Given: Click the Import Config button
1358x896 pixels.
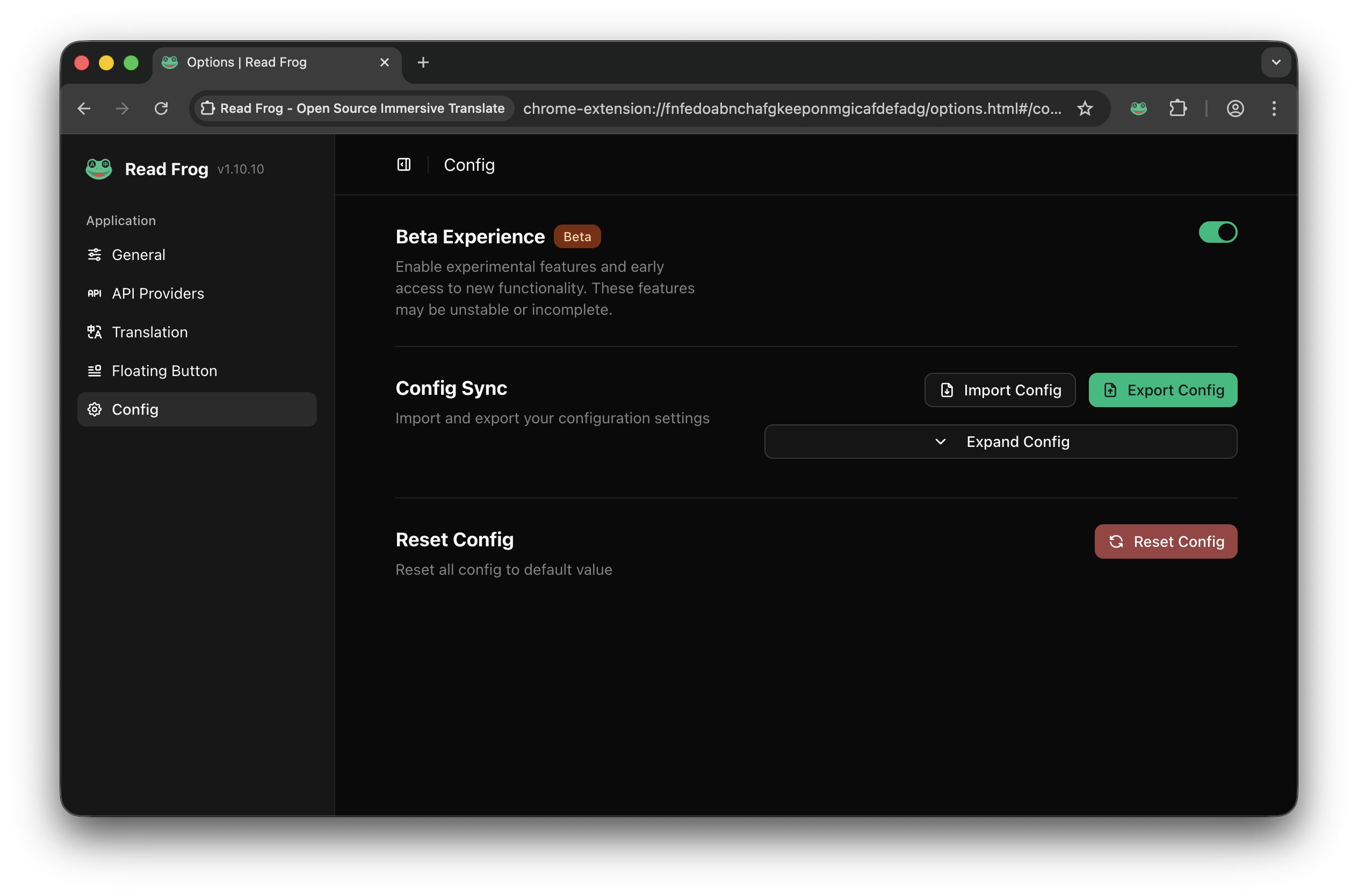Looking at the screenshot, I should (x=999, y=391).
